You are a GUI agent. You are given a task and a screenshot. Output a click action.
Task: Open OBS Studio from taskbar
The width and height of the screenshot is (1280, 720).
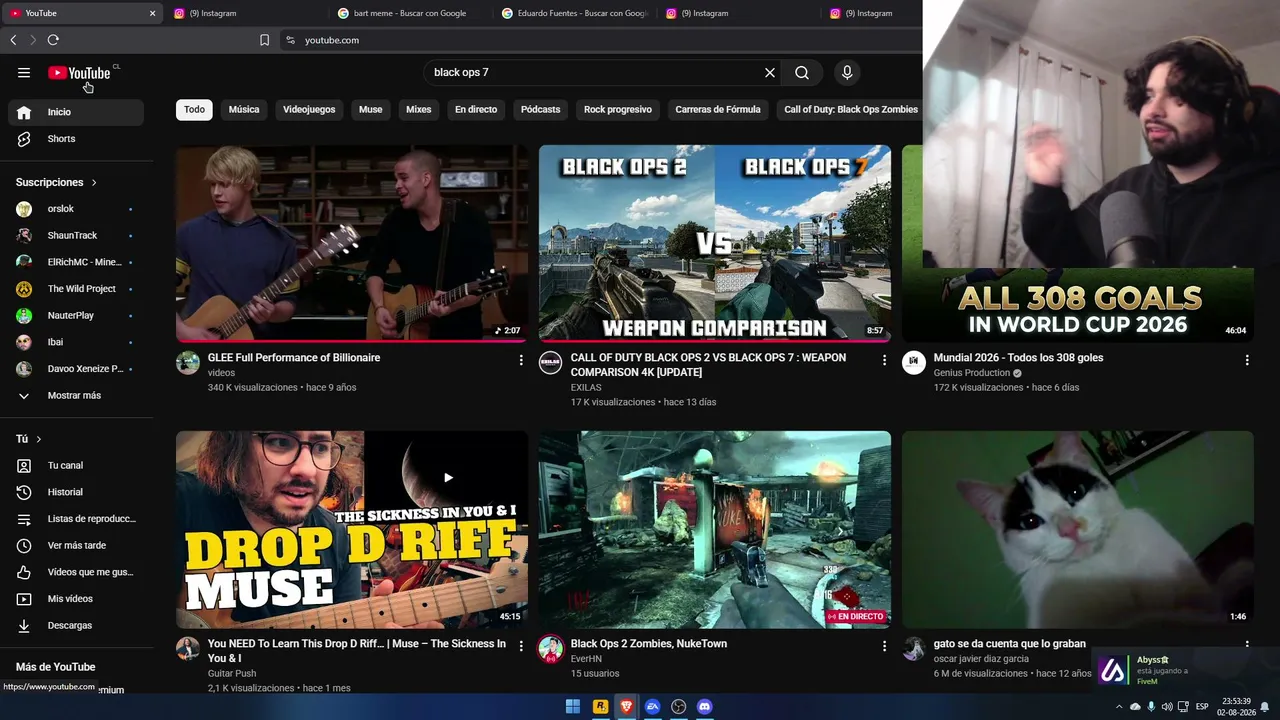tap(679, 707)
